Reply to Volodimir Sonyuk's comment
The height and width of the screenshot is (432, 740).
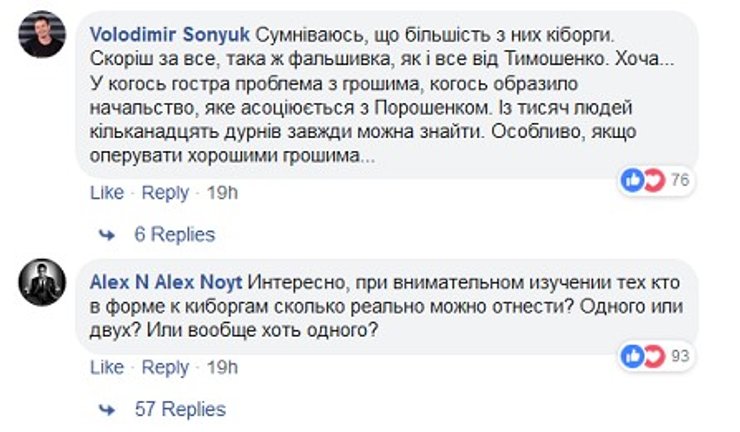(165, 193)
